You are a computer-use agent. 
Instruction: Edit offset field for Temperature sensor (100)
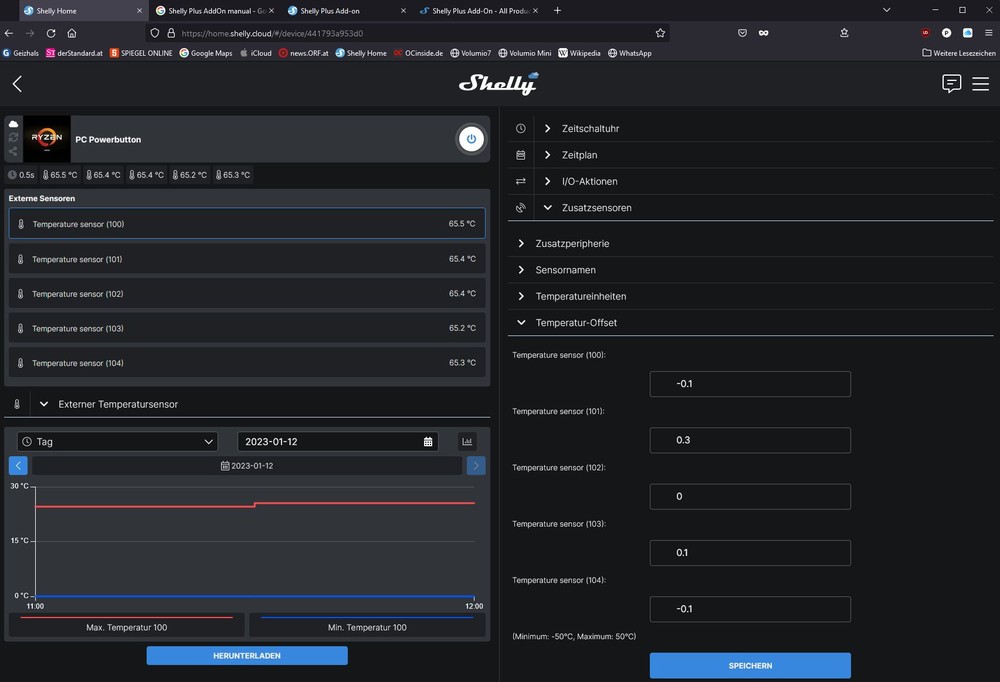pos(750,384)
